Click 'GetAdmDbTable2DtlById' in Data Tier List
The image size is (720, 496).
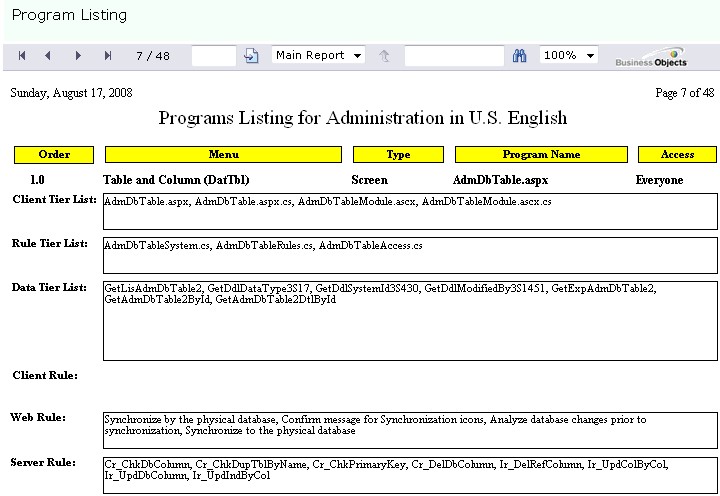coord(276,299)
